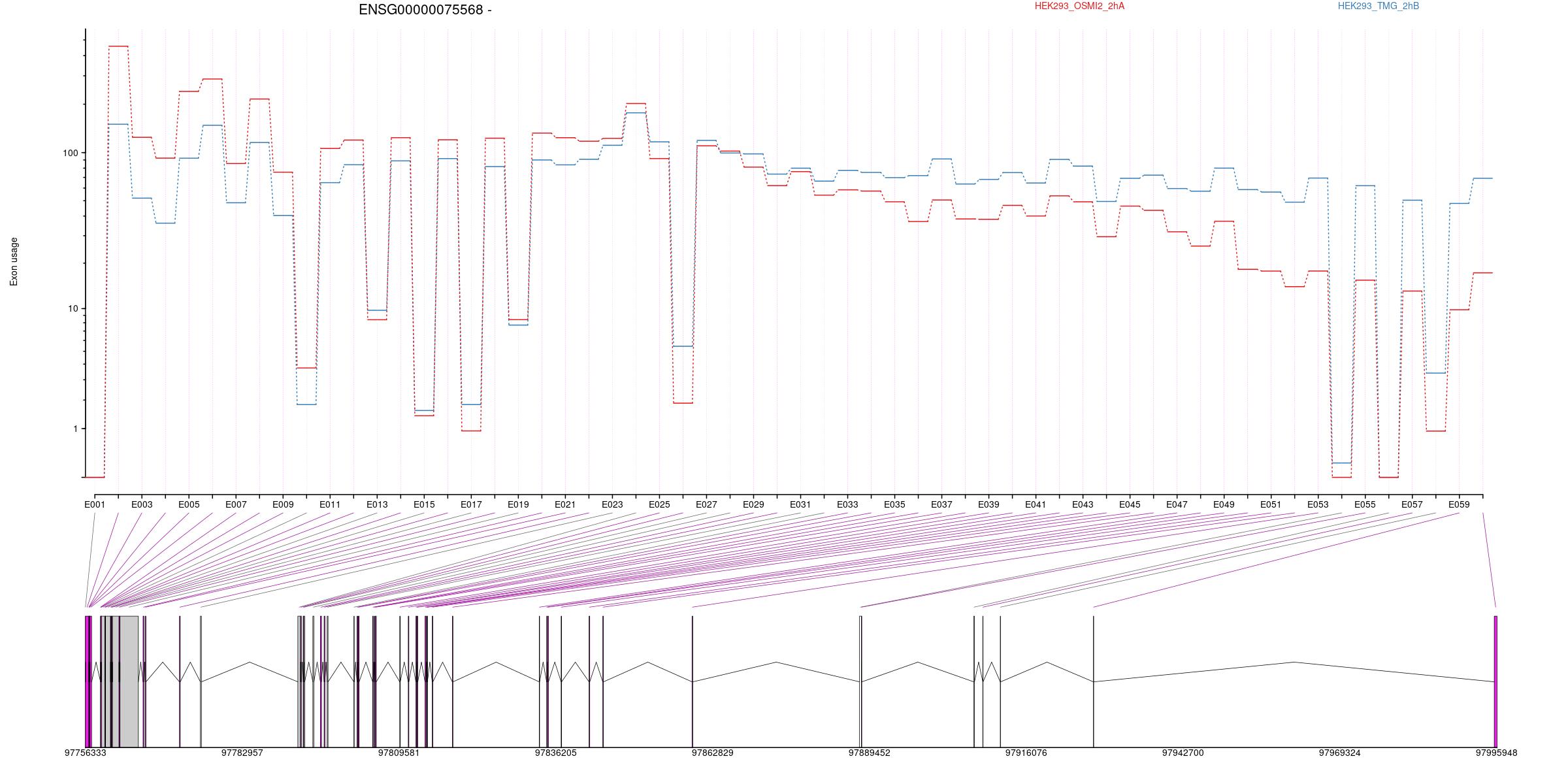
Task: Click genomic coordinate 97969324
Action: pos(1339,753)
